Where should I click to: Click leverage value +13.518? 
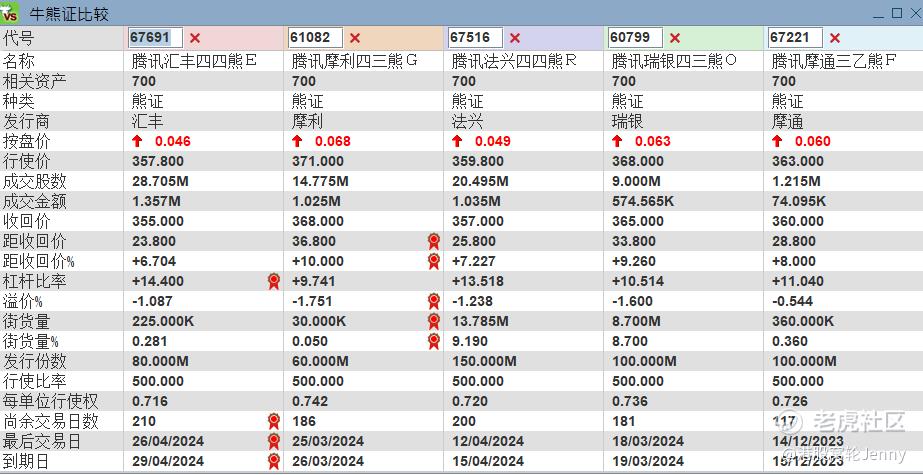click(x=478, y=281)
